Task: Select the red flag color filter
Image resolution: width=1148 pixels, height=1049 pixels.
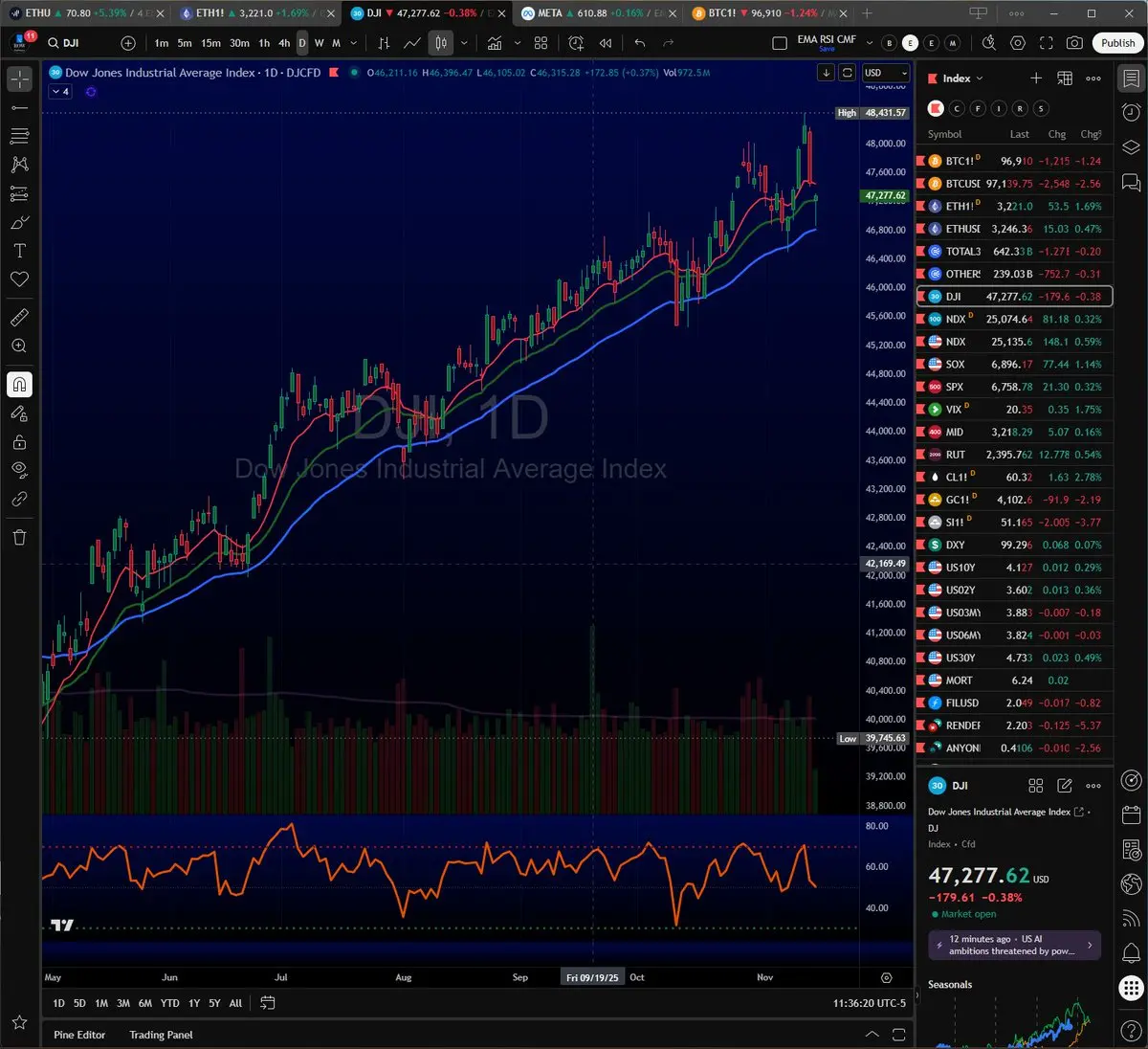Action: coord(936,108)
